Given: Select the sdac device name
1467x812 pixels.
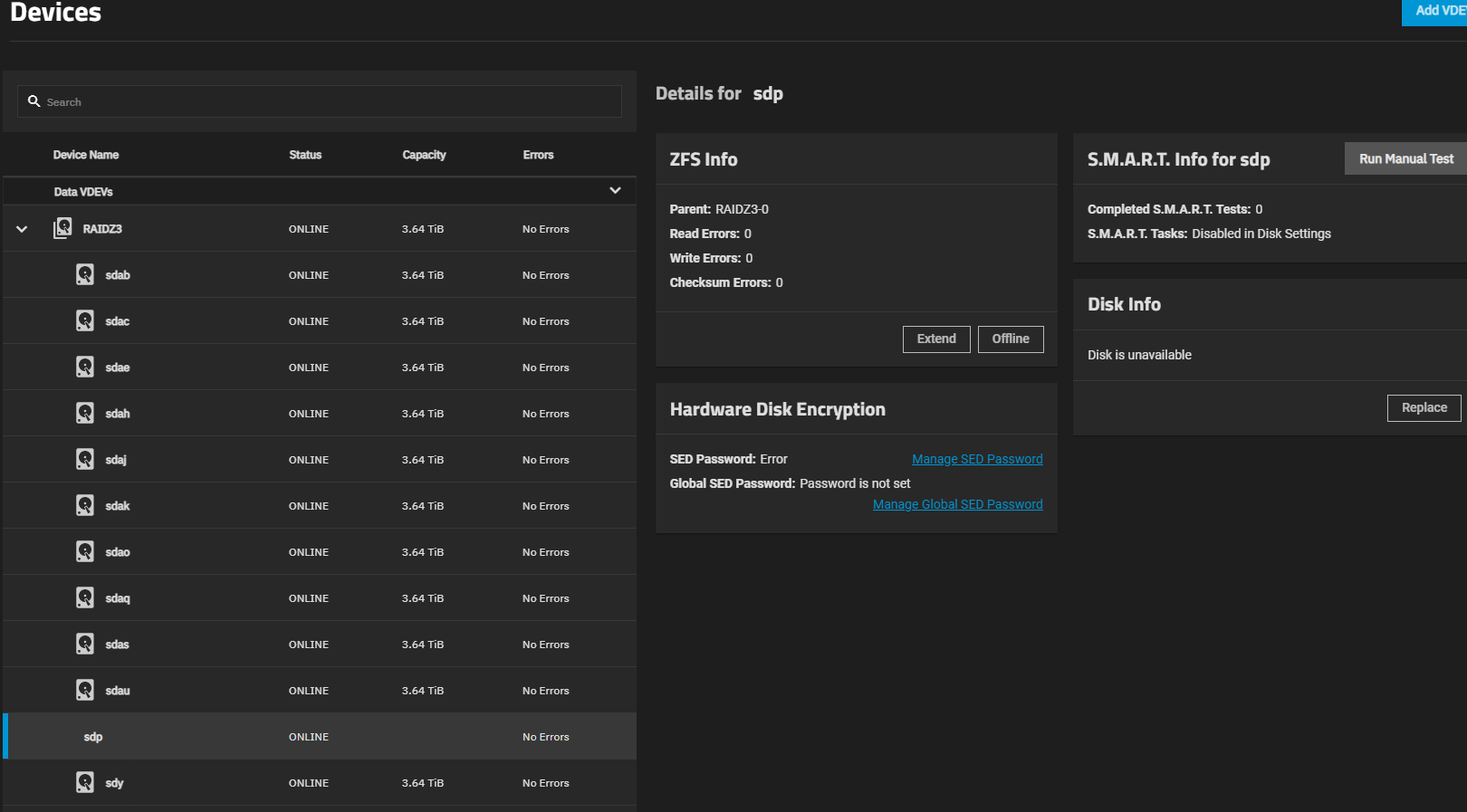Looking at the screenshot, I should [x=118, y=321].
